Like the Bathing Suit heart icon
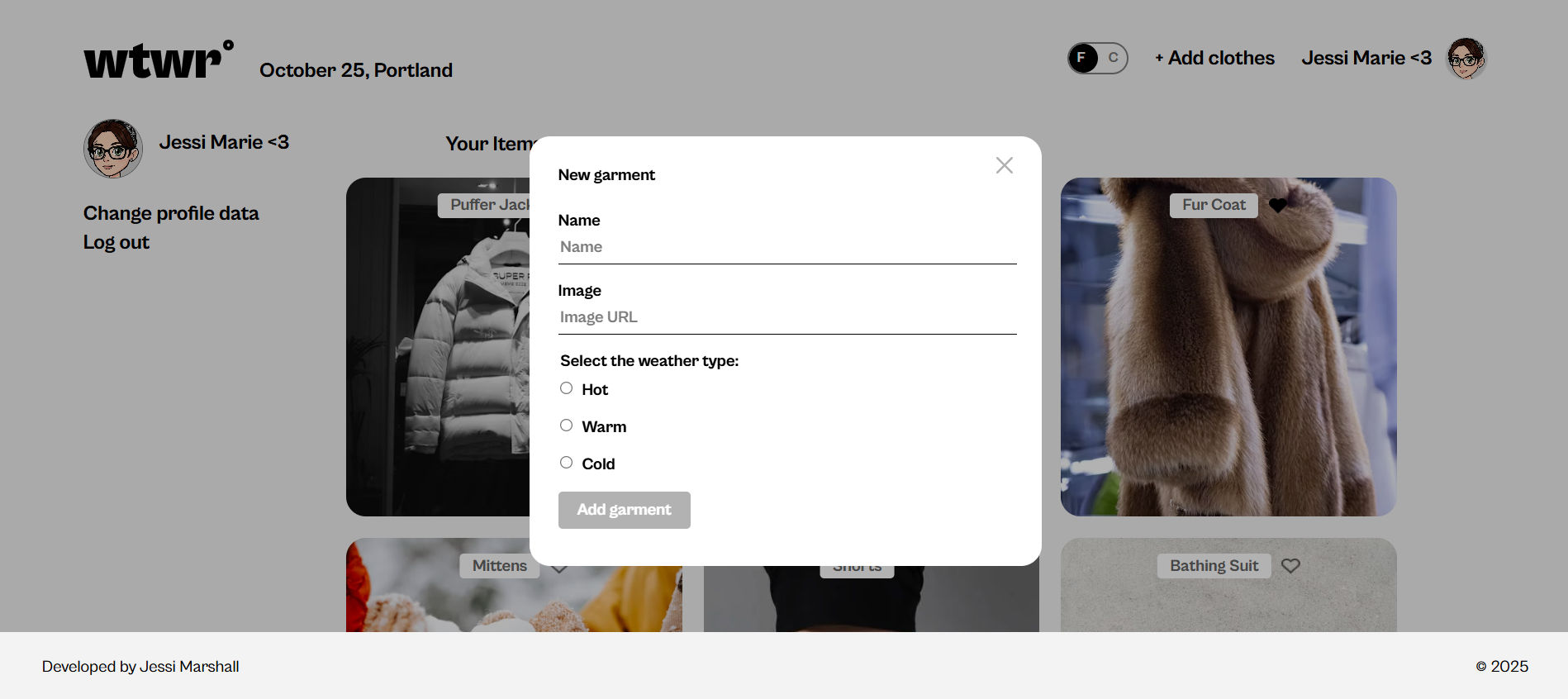Viewport: 1568px width, 699px height. 1290,566
